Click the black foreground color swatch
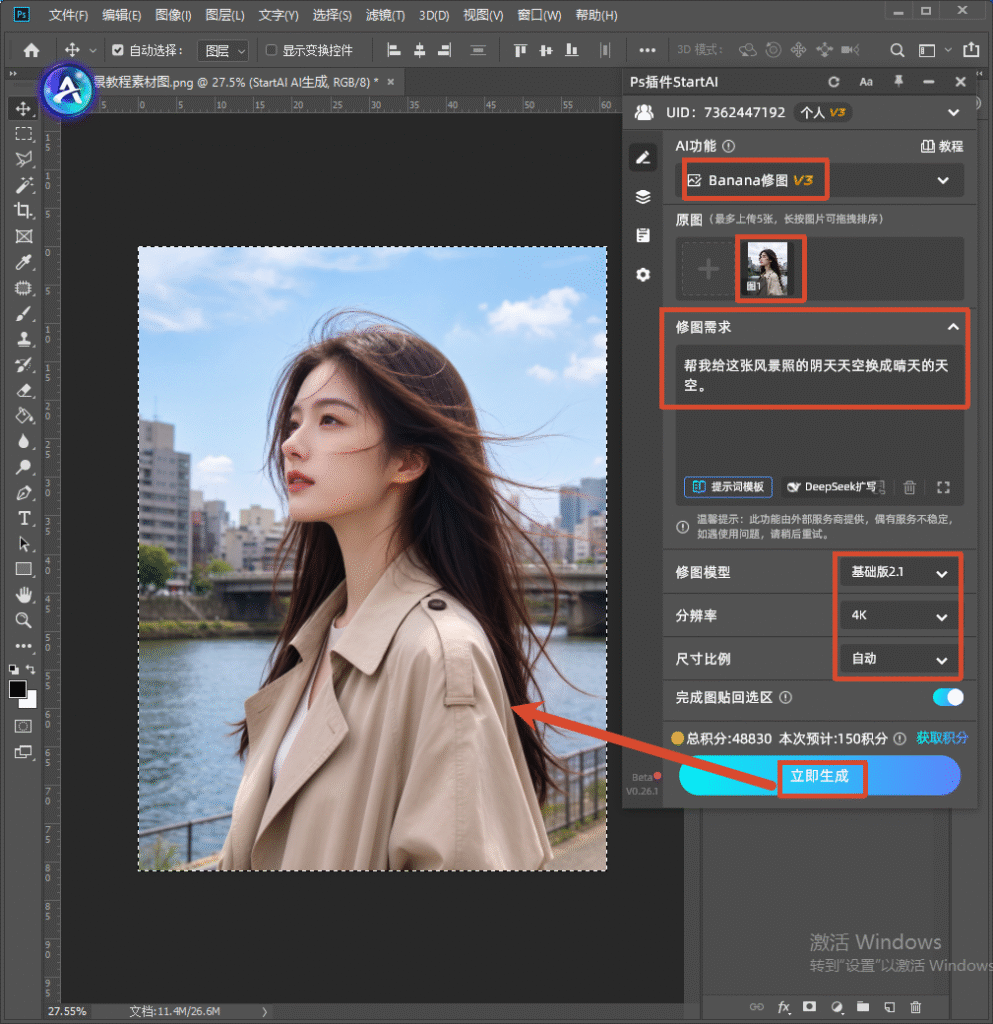 pos(18,689)
